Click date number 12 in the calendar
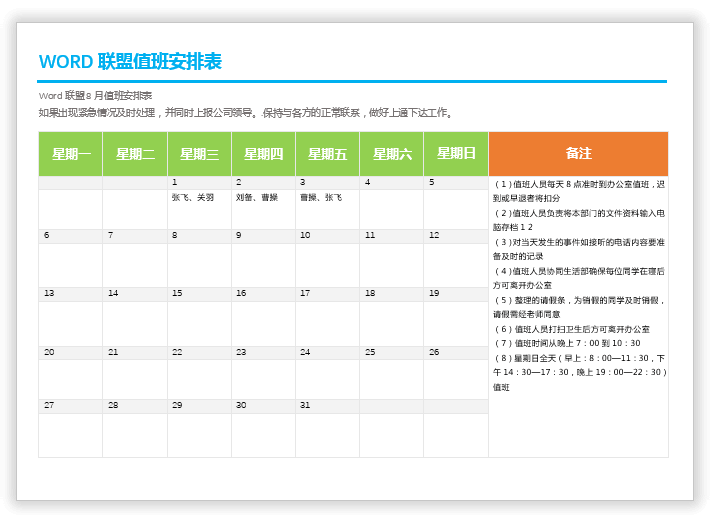This screenshot has height=528, width=710. coord(434,235)
